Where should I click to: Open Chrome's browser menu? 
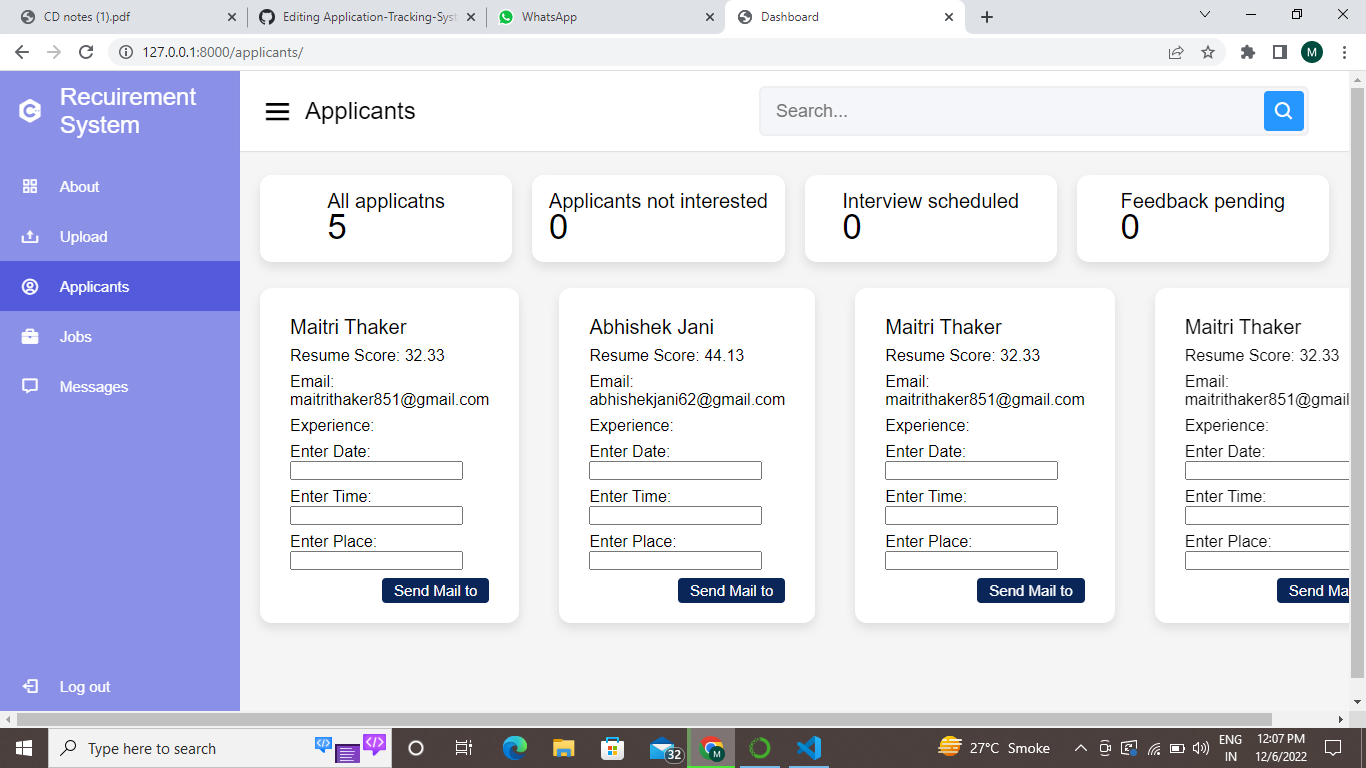(x=1342, y=50)
